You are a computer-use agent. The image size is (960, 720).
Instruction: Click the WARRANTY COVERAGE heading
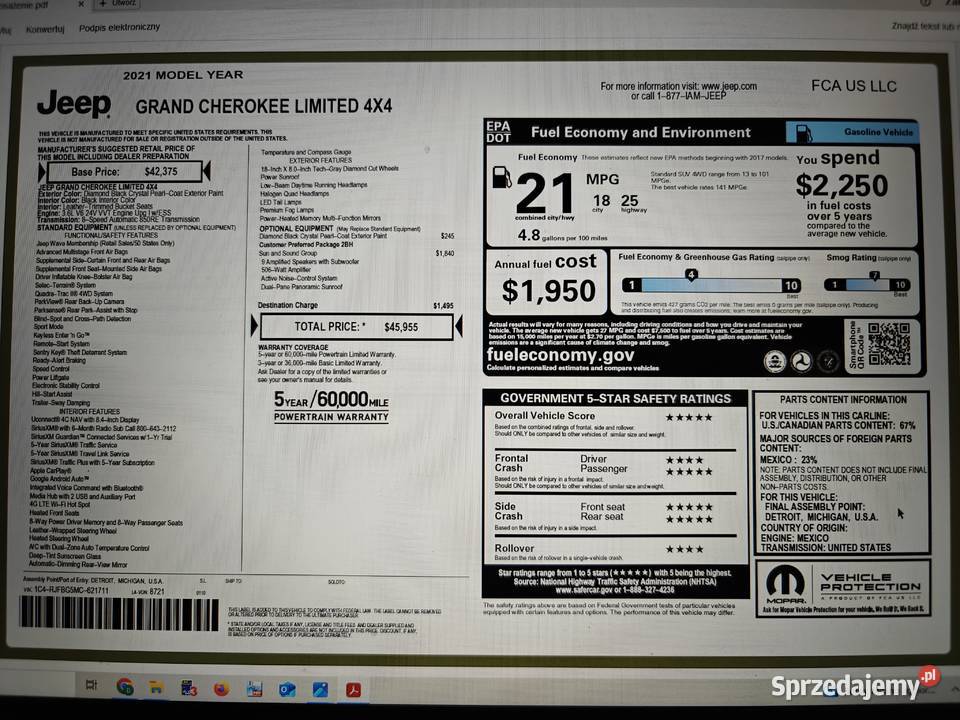pos(293,347)
